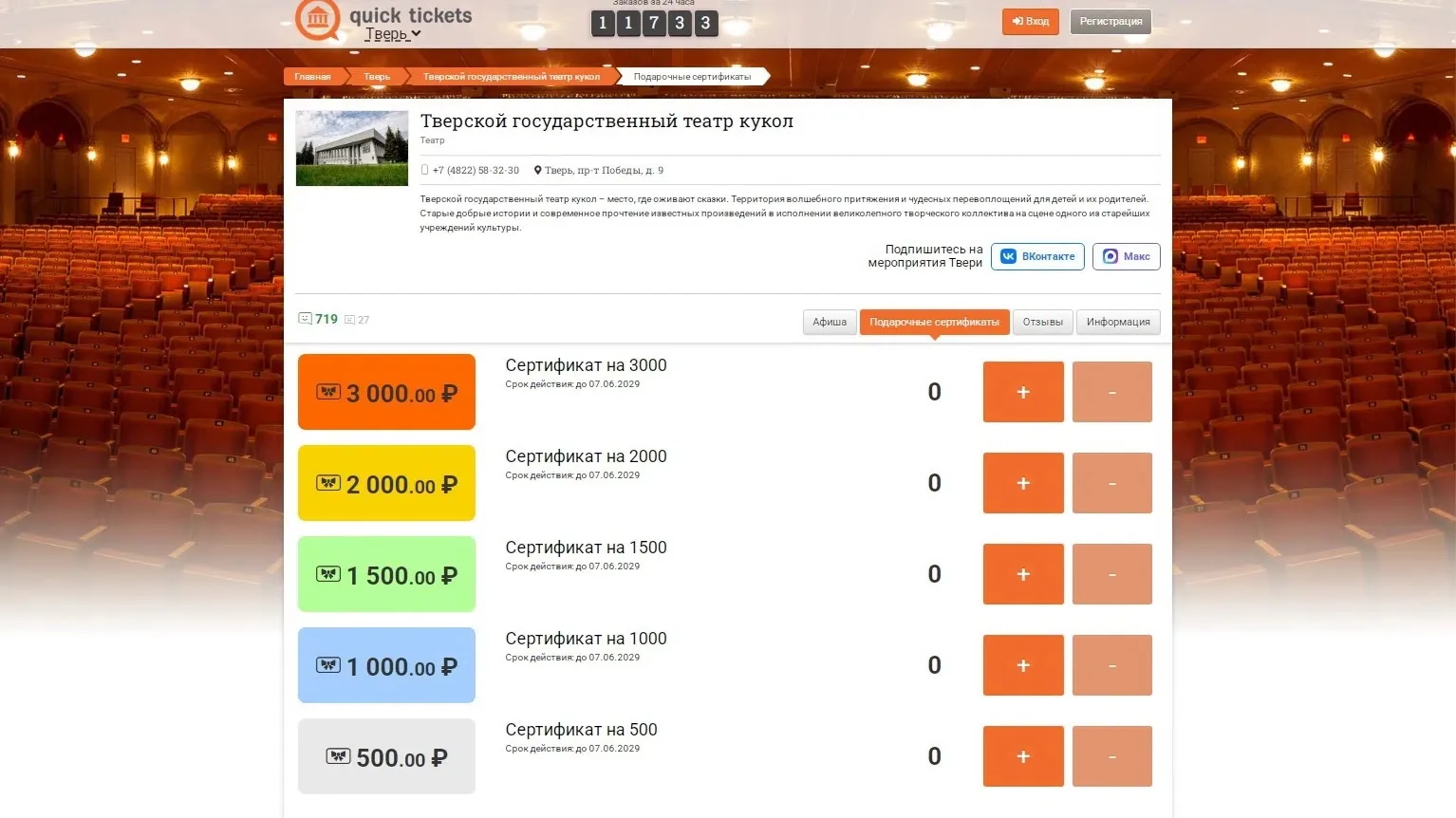The image size is (1456, 818).
Task: Remove one Сертификат на 3000 with minus
Action: 1112,392
